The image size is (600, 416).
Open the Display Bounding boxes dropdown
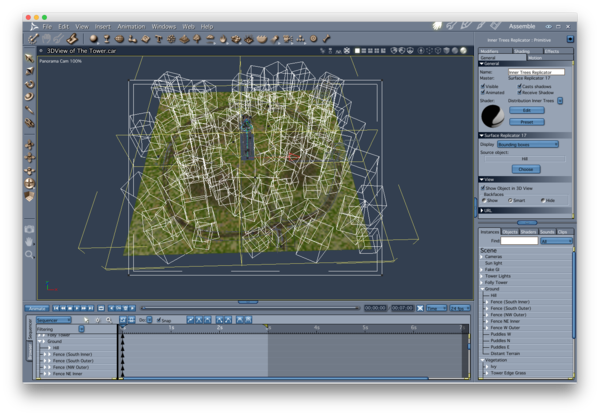pos(528,144)
